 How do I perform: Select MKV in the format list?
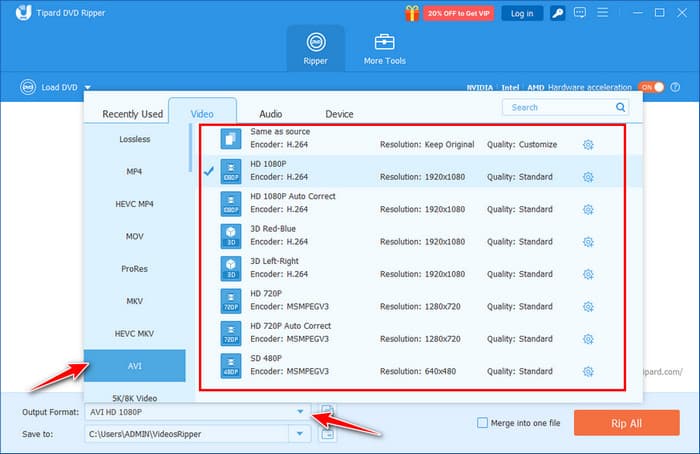point(134,300)
